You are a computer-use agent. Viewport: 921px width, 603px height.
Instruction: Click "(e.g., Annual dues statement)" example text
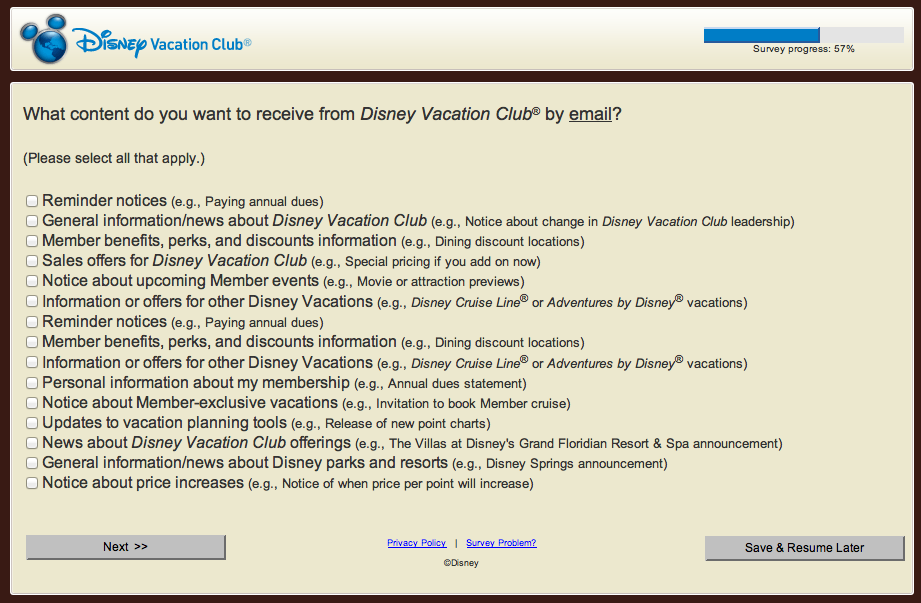coord(441,383)
